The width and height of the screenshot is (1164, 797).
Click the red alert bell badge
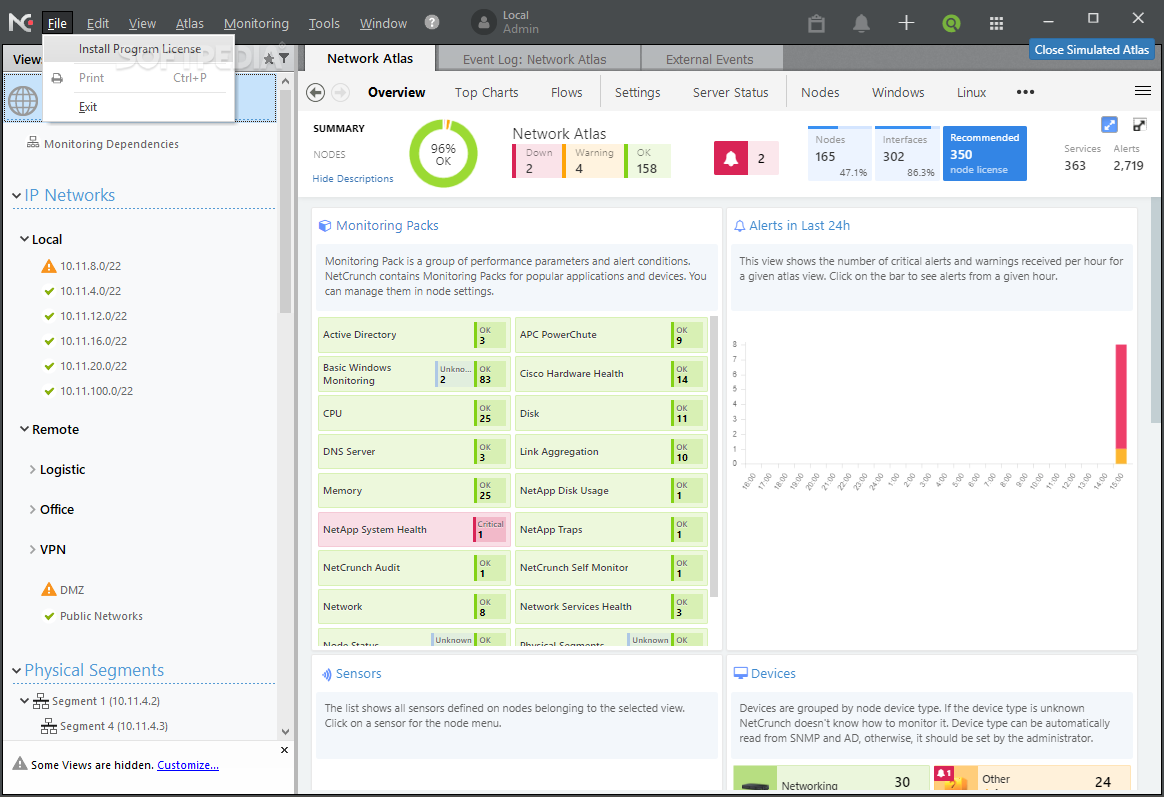click(730, 158)
